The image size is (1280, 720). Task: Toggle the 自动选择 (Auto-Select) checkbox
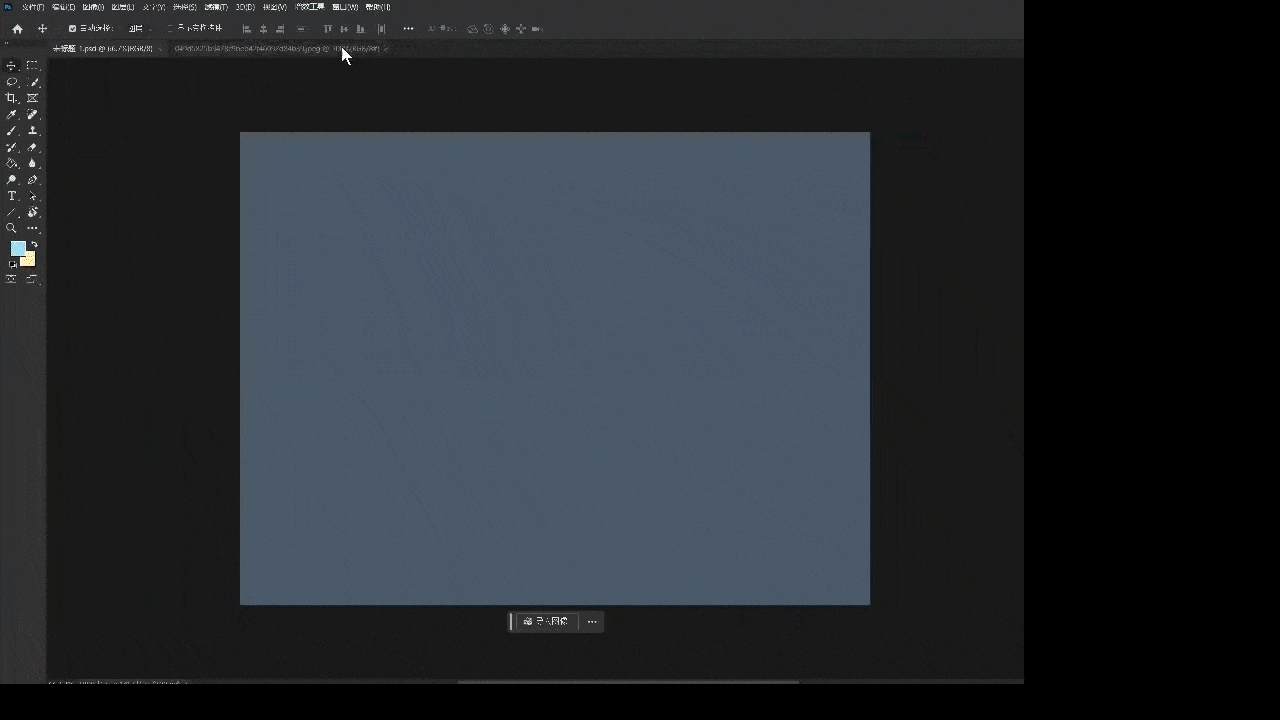pyautogui.click(x=72, y=29)
